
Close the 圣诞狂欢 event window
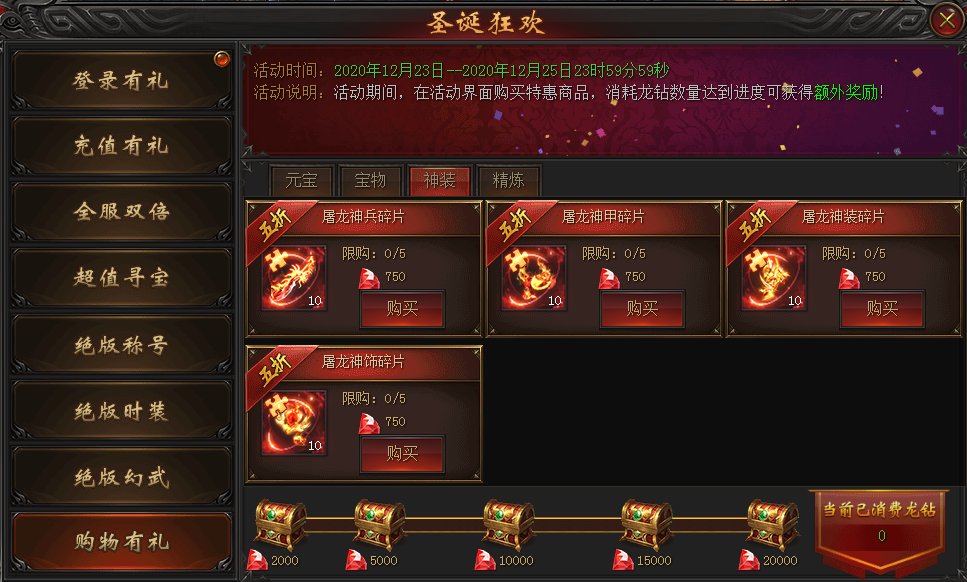pyautogui.click(x=947, y=21)
